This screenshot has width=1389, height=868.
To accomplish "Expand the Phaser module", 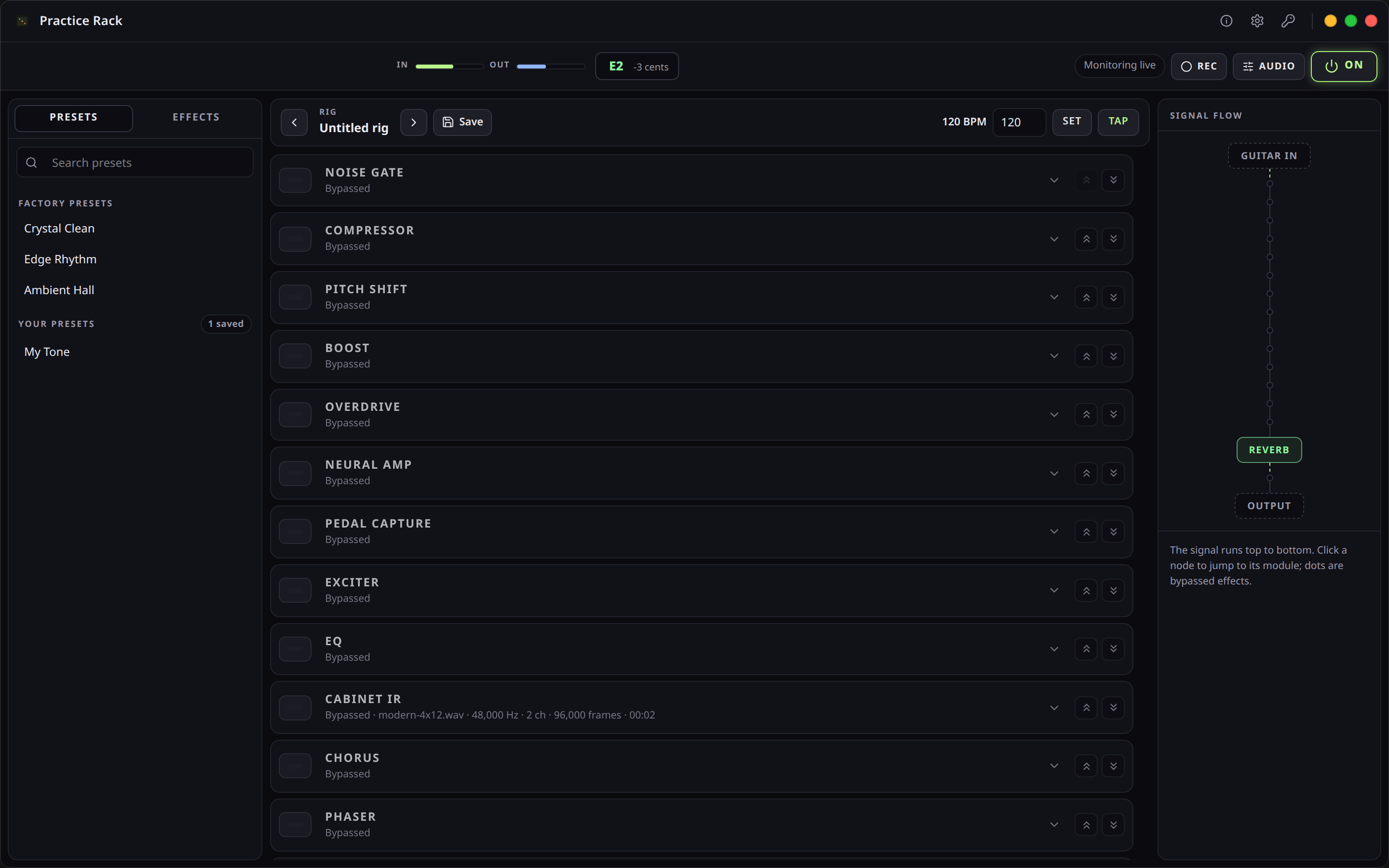I will coord(1054,825).
